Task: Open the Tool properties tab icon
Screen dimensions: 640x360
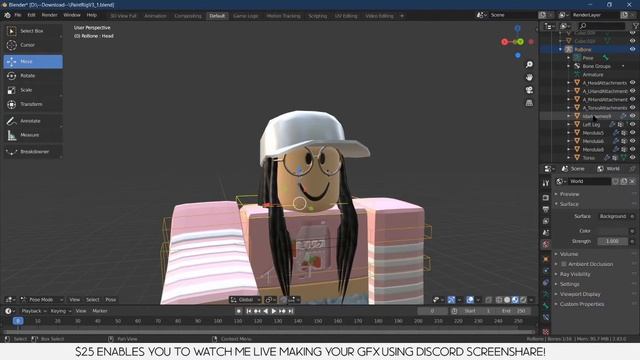Action: 546,183
